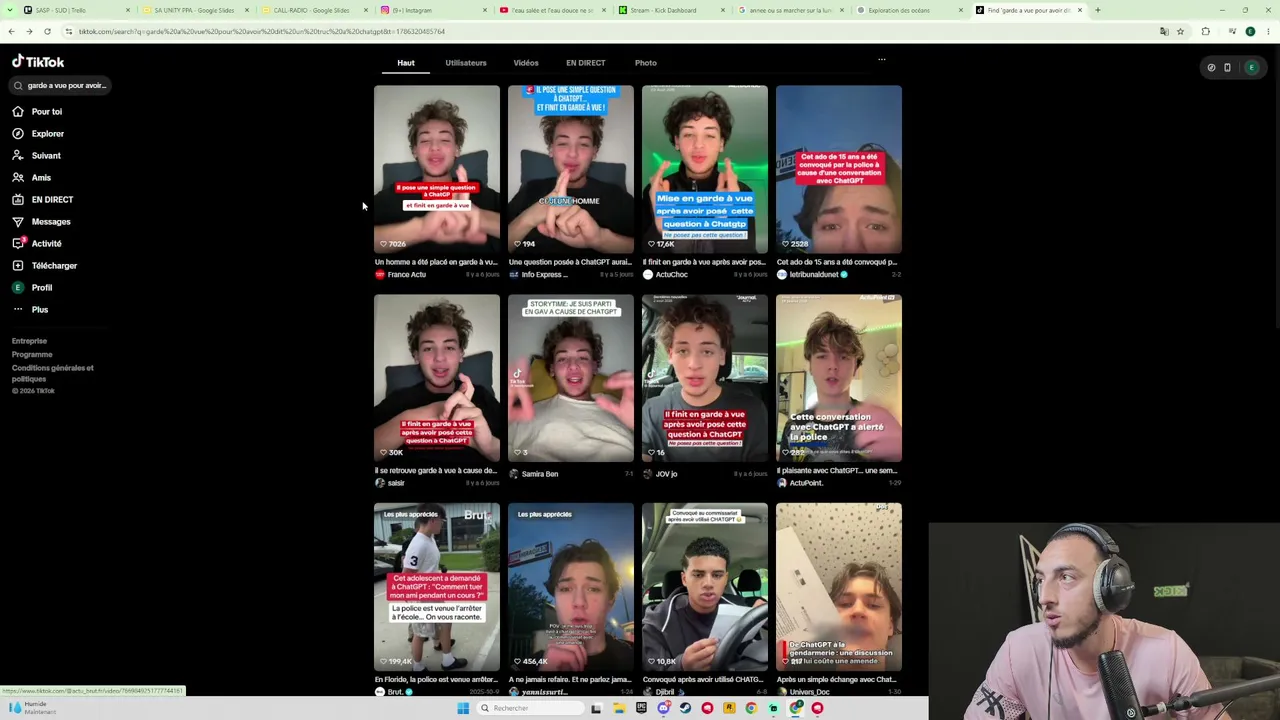Open Steam from the taskbar

(685, 708)
